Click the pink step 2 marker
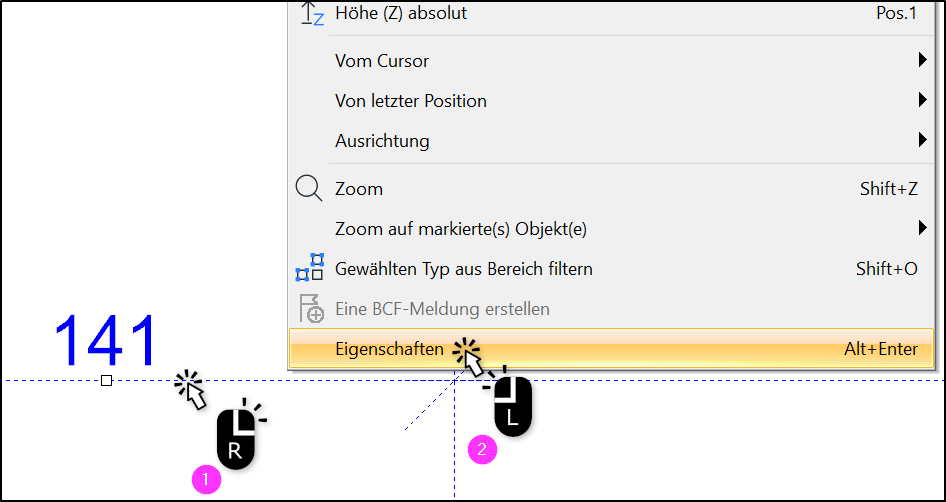 [483, 450]
